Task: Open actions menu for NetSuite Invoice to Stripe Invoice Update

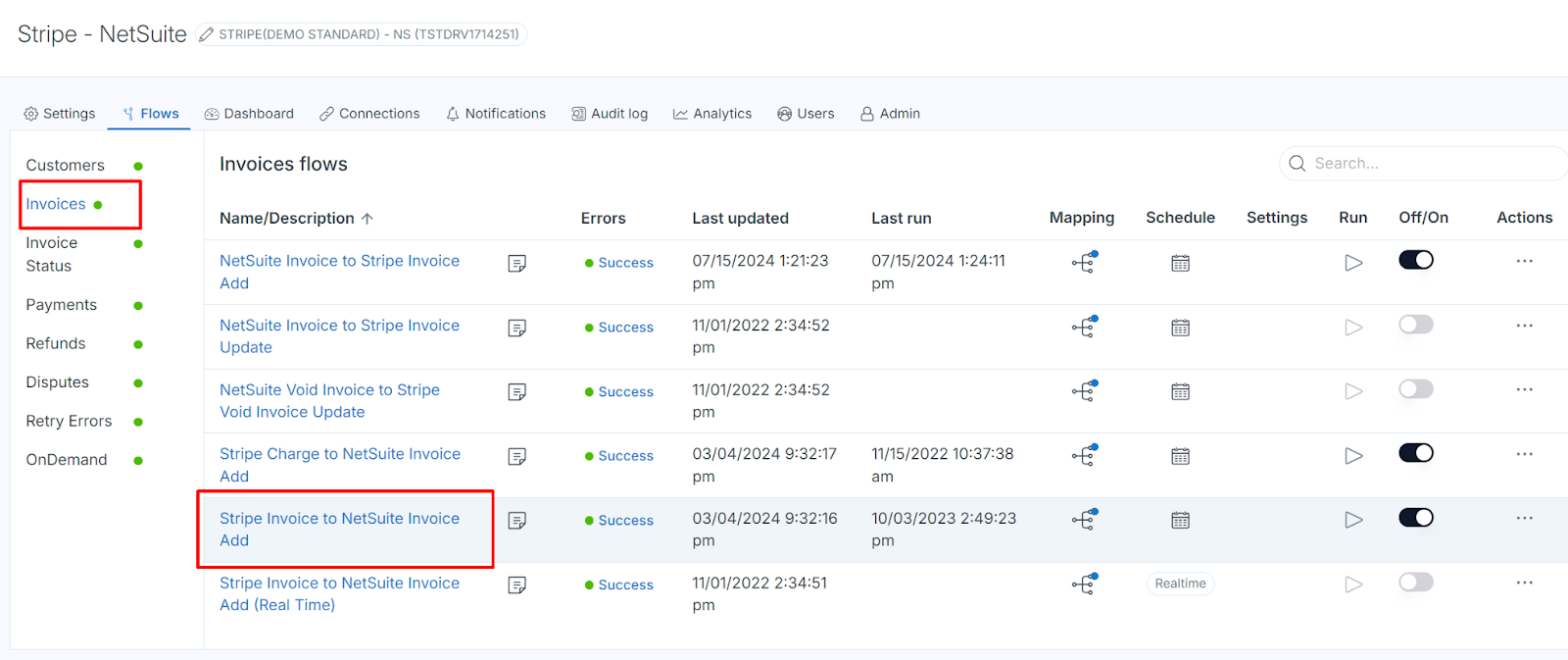Action: pos(1524,326)
